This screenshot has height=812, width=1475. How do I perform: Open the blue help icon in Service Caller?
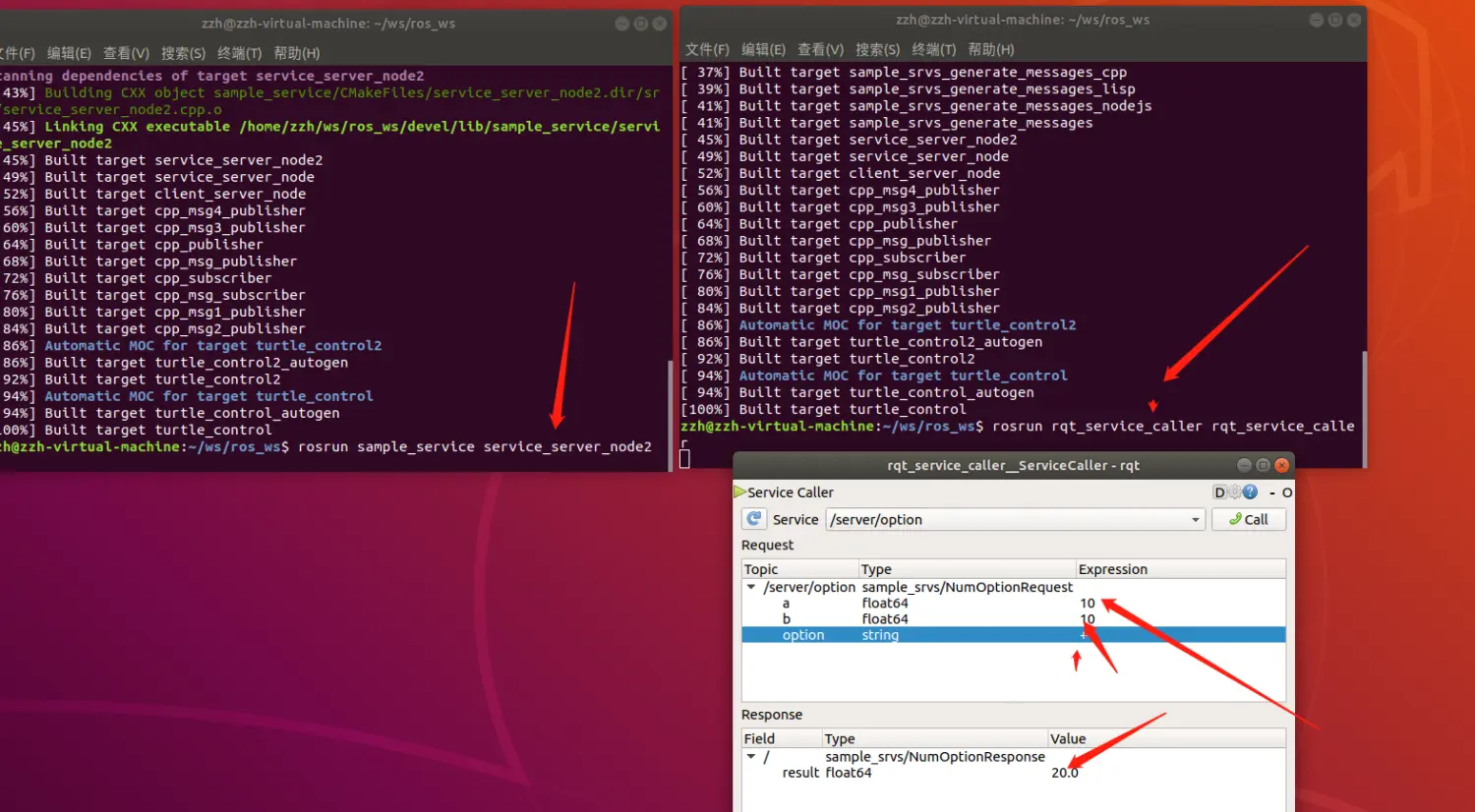[1250, 493]
